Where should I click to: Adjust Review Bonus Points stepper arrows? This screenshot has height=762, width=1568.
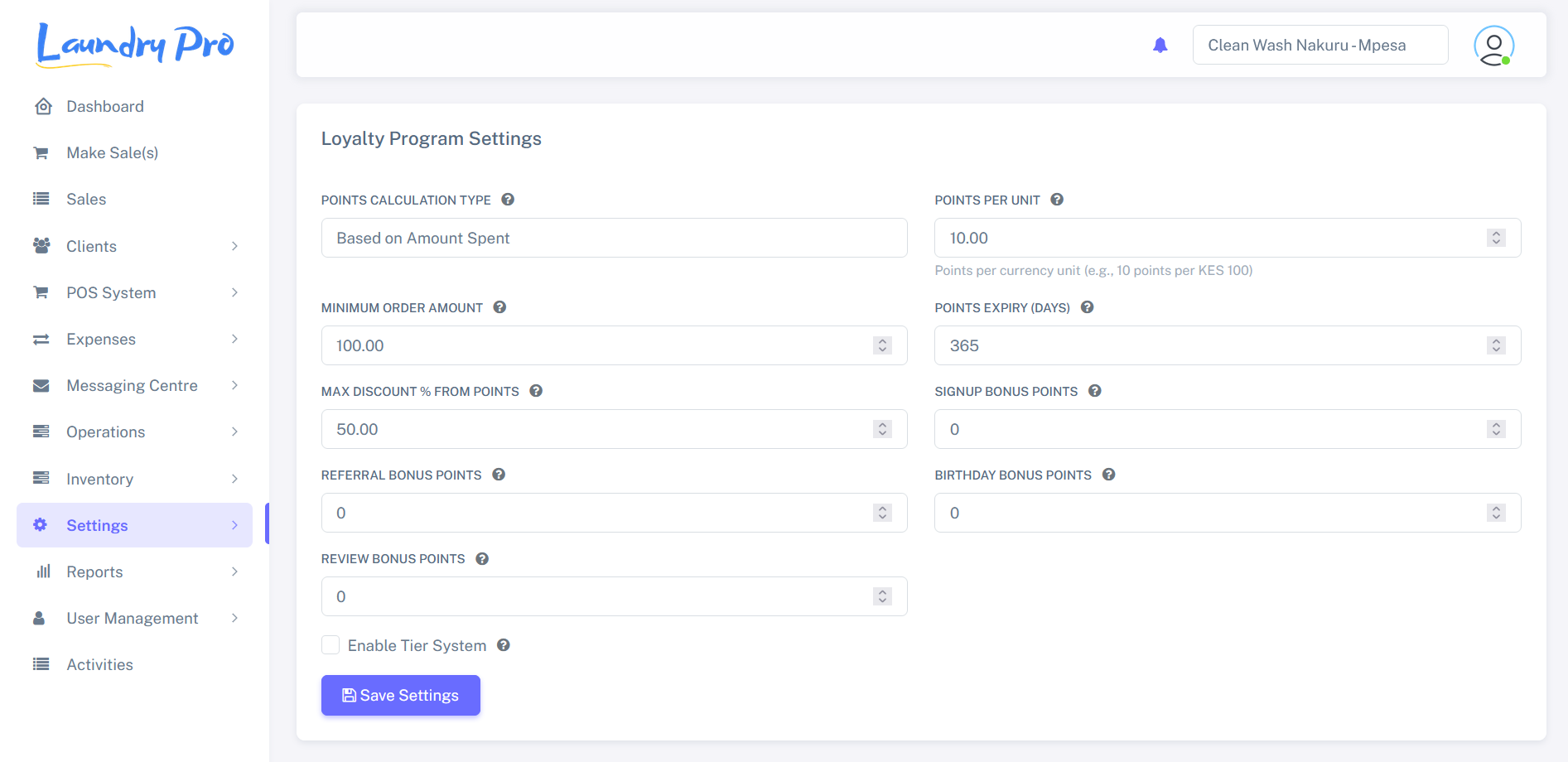(882, 596)
